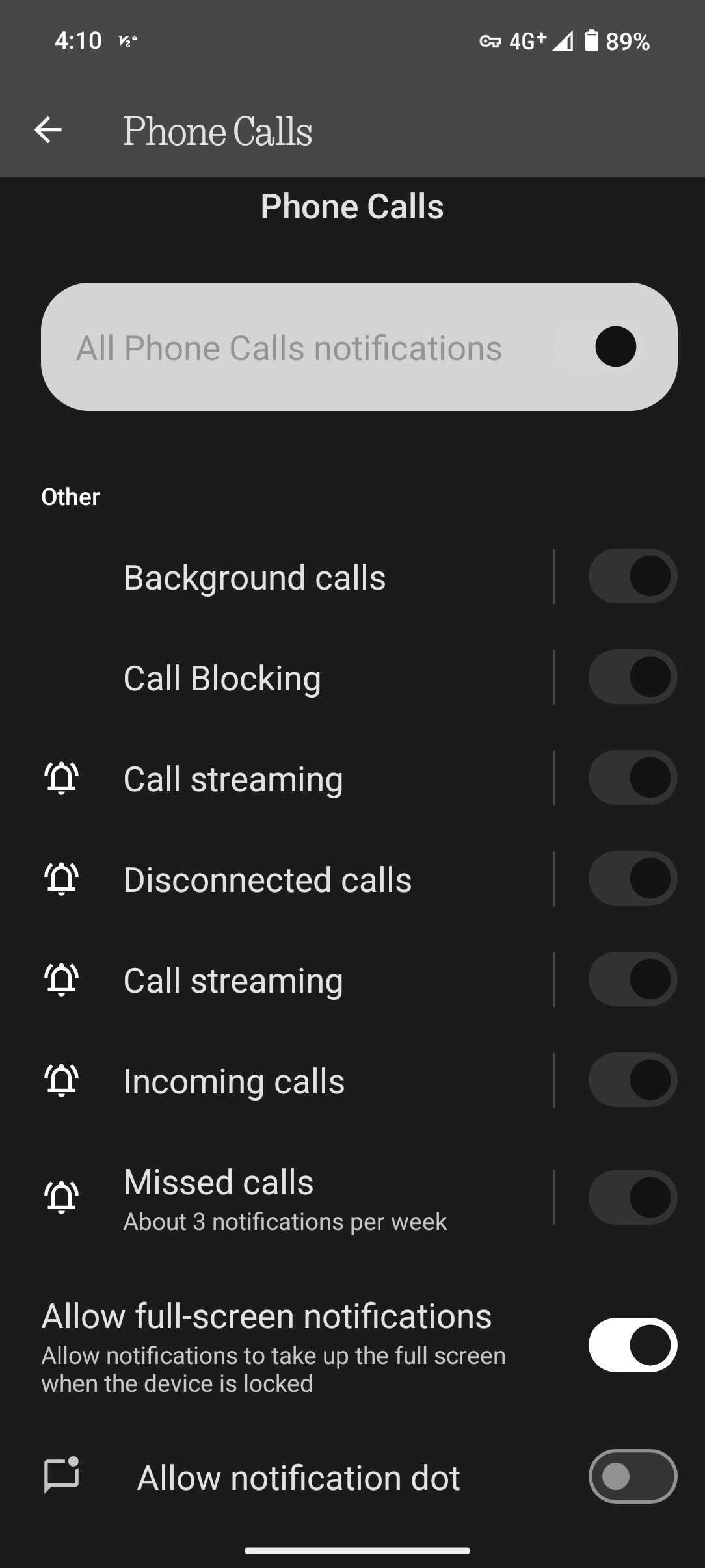Toggle Allow full-screen notifications switch
The image size is (705, 1568).
point(632,1344)
